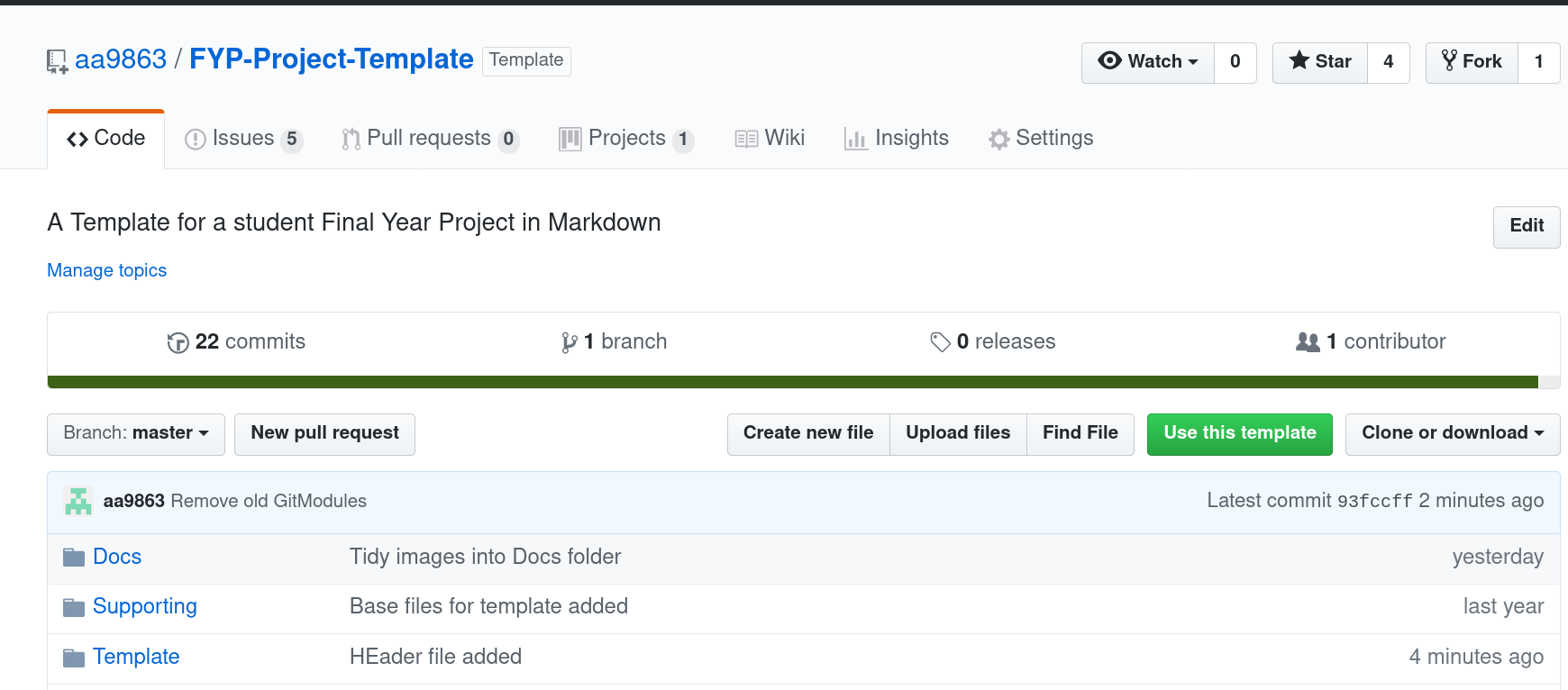The width and height of the screenshot is (1568, 690).
Task: Click Upload files button
Action: click(x=958, y=434)
